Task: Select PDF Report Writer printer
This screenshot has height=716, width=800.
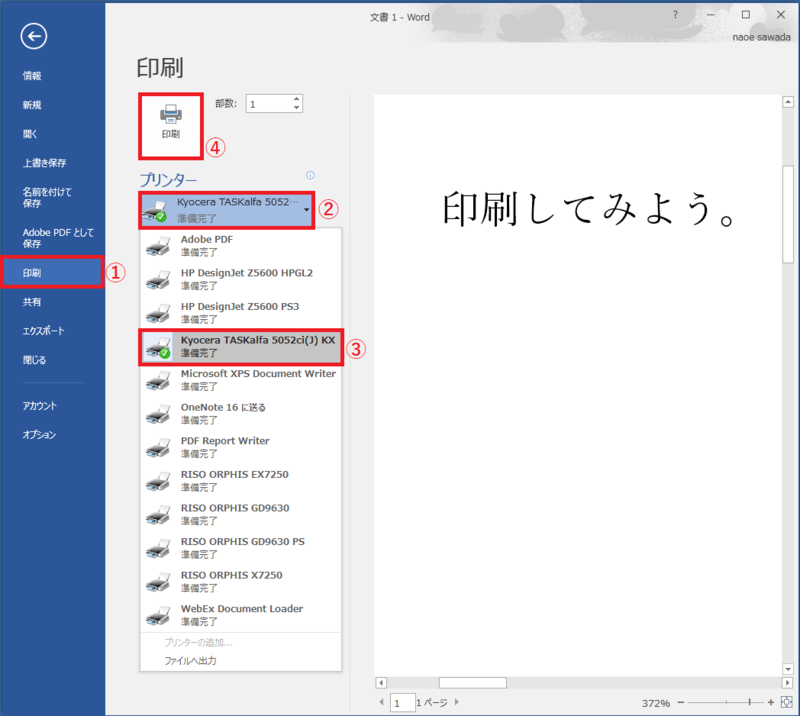Action: [x=241, y=448]
